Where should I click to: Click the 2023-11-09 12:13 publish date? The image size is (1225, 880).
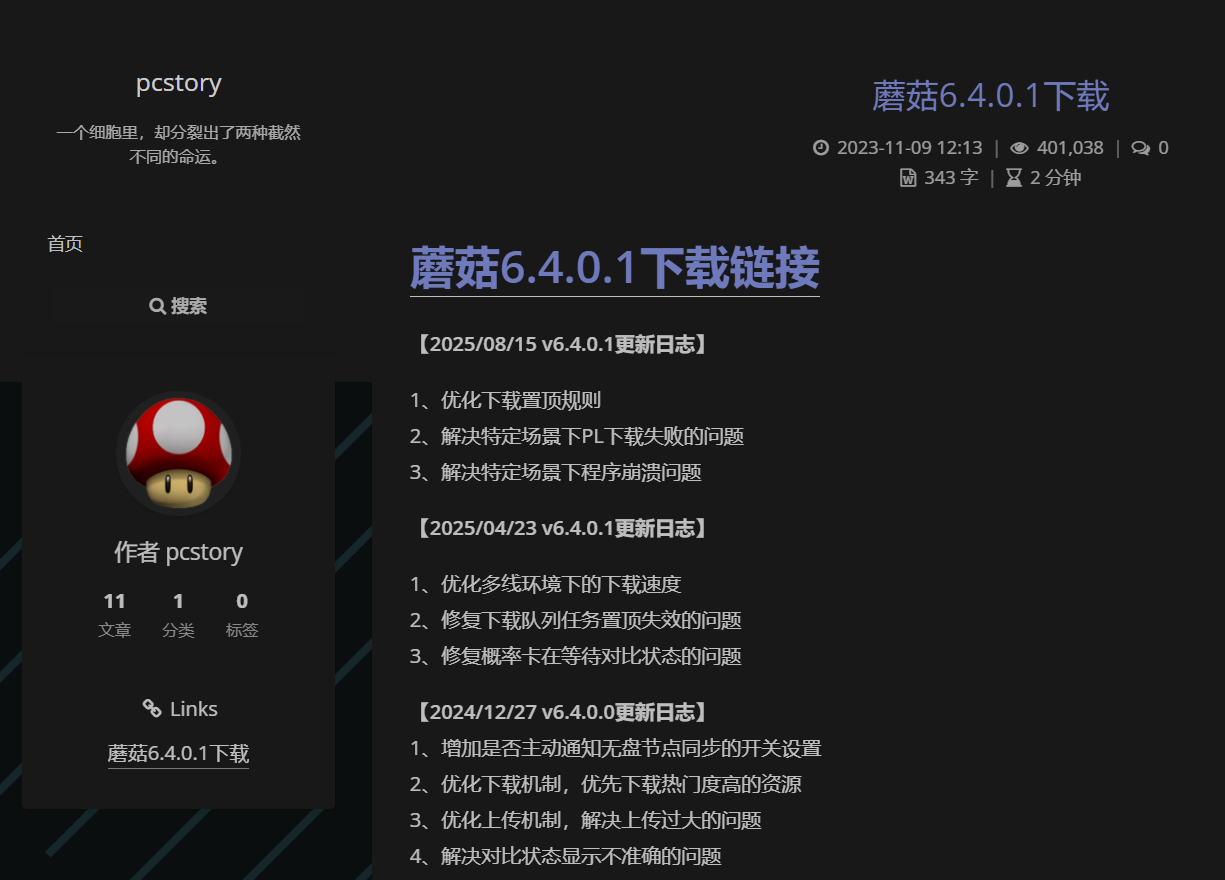[x=909, y=148]
